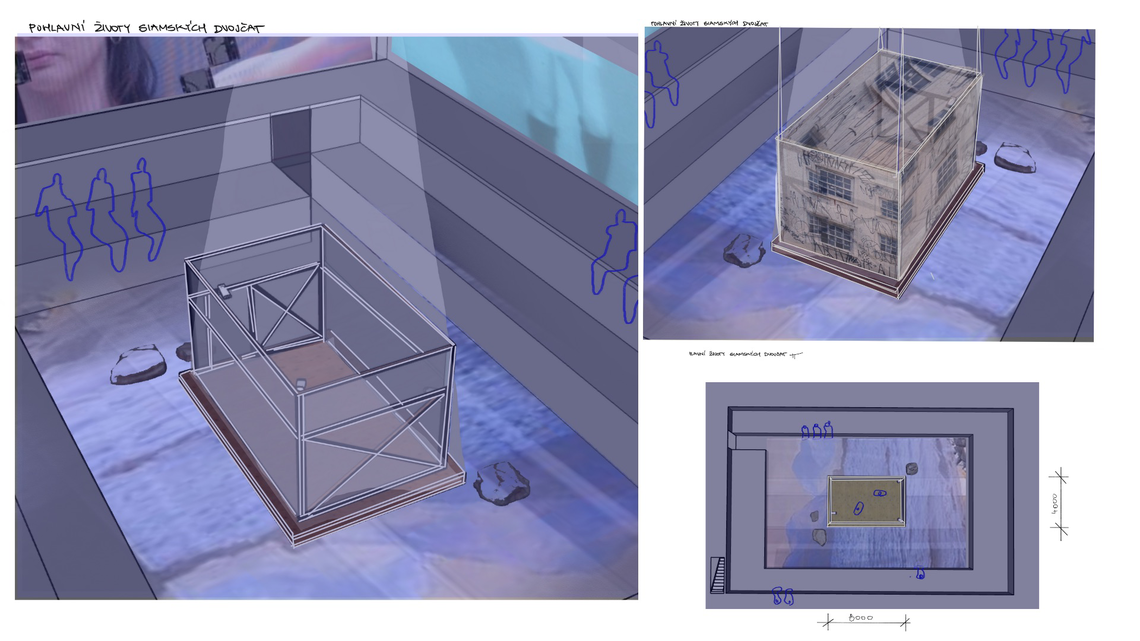Click the title above the top-right perspective view

(708, 21)
